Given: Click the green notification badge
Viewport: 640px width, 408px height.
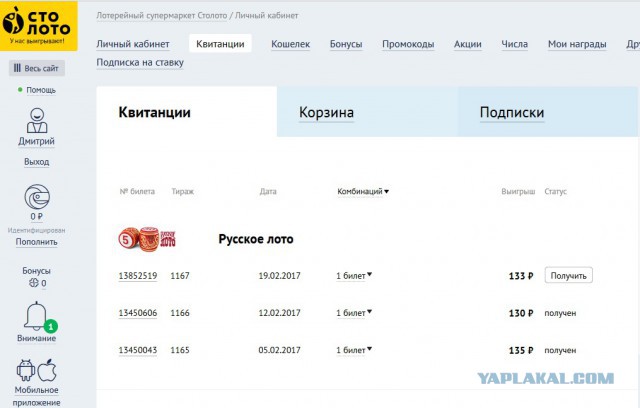Looking at the screenshot, I should tap(51, 326).
